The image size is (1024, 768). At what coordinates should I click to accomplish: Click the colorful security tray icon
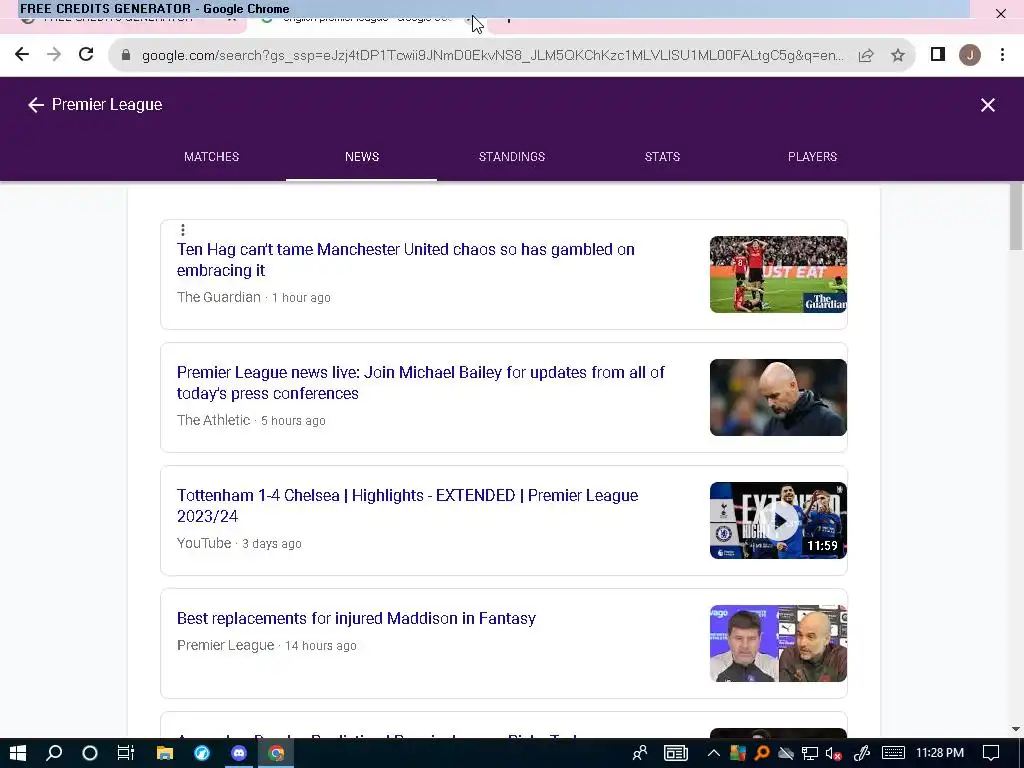[737, 753]
